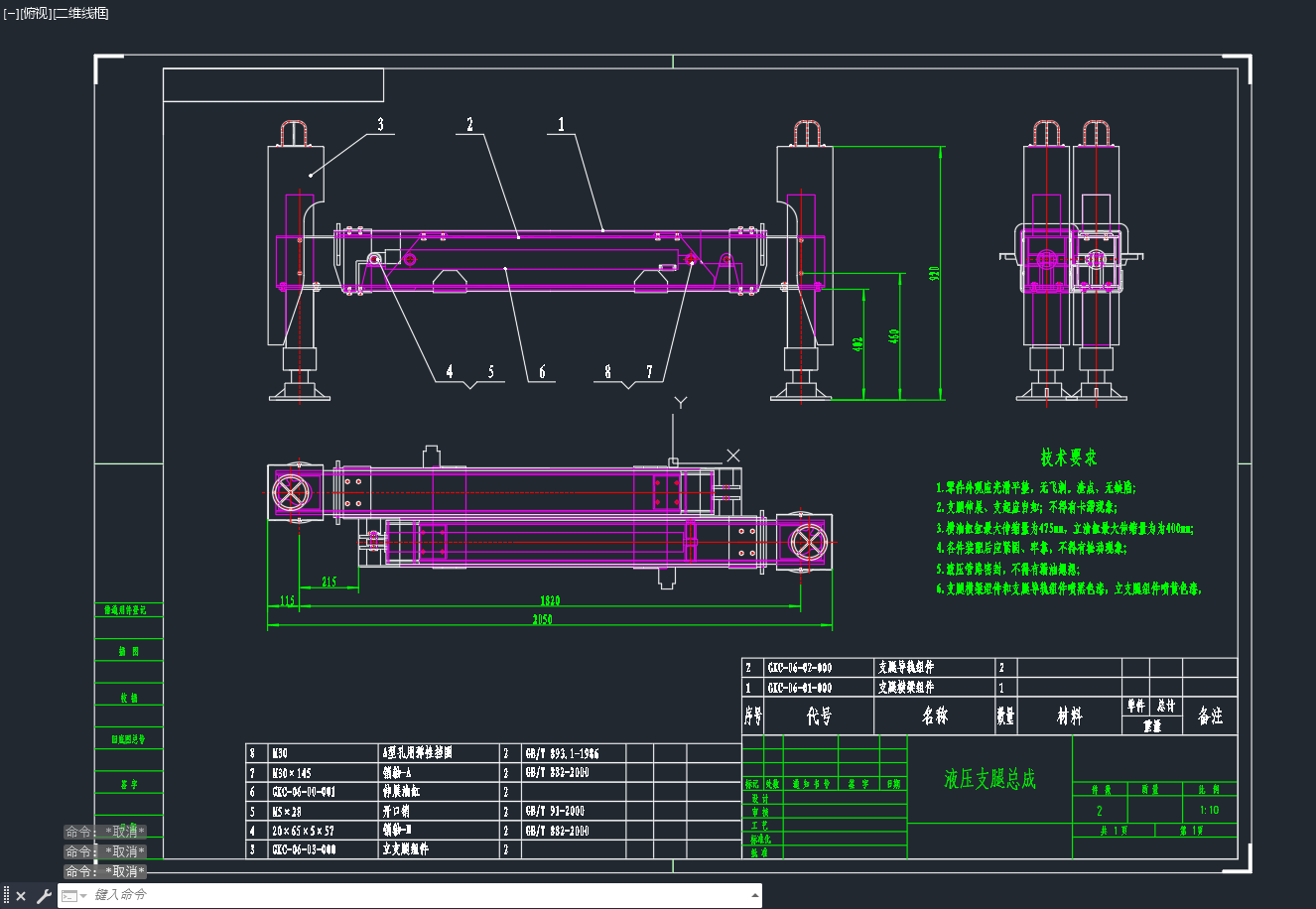Close the command line window
This screenshot has width=1316, height=909.
[21, 896]
